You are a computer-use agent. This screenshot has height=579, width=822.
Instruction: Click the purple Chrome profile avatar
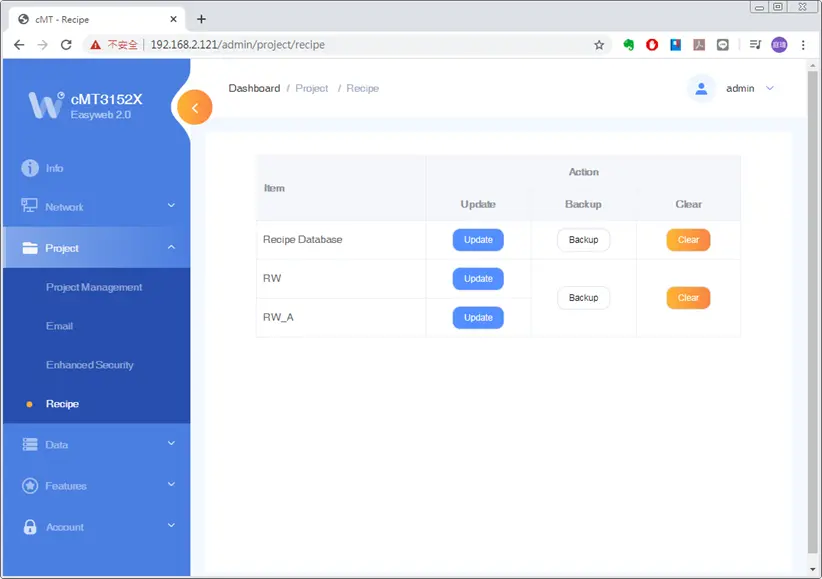779,45
